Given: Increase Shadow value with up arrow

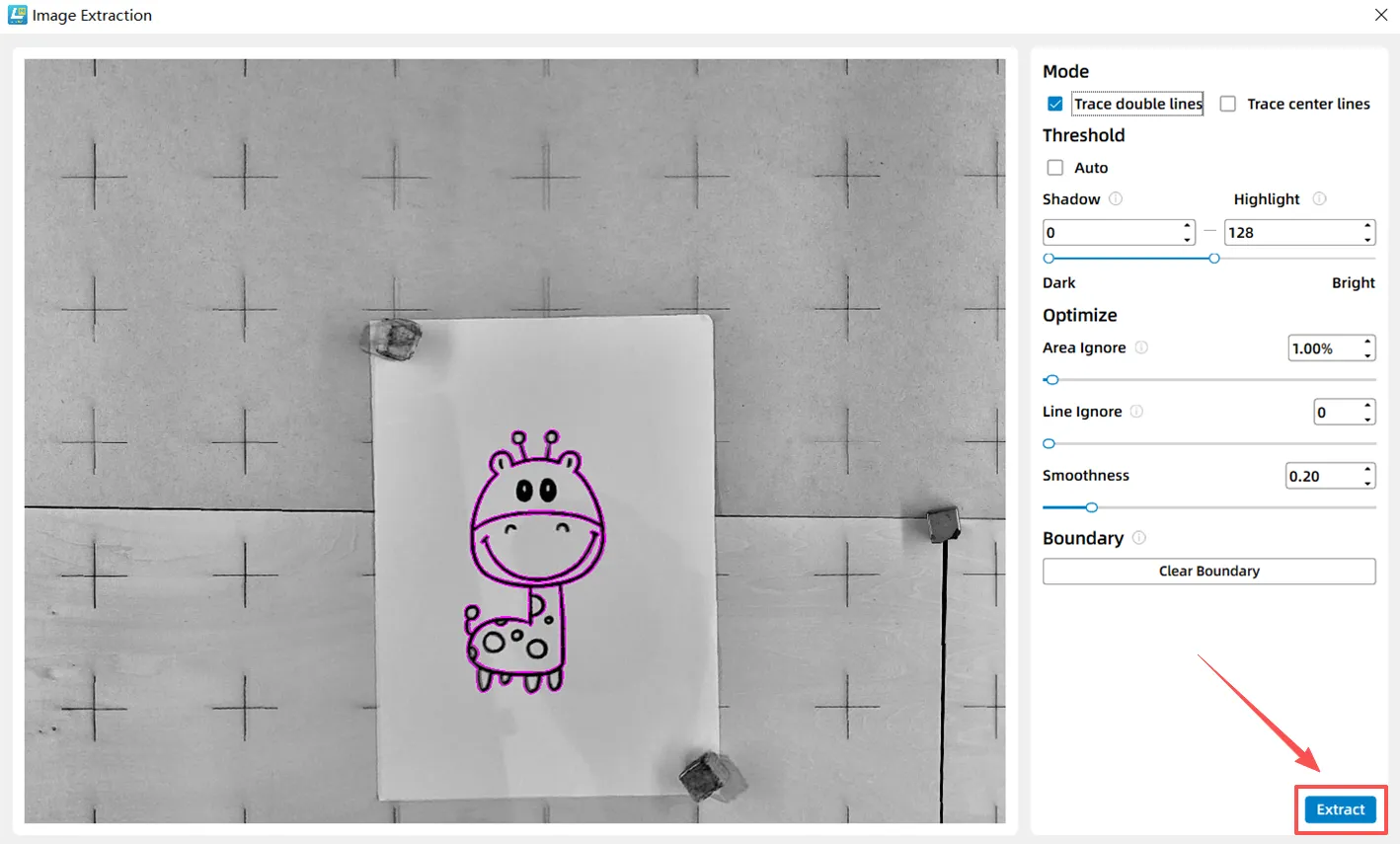Looking at the screenshot, I should pos(1187,226).
